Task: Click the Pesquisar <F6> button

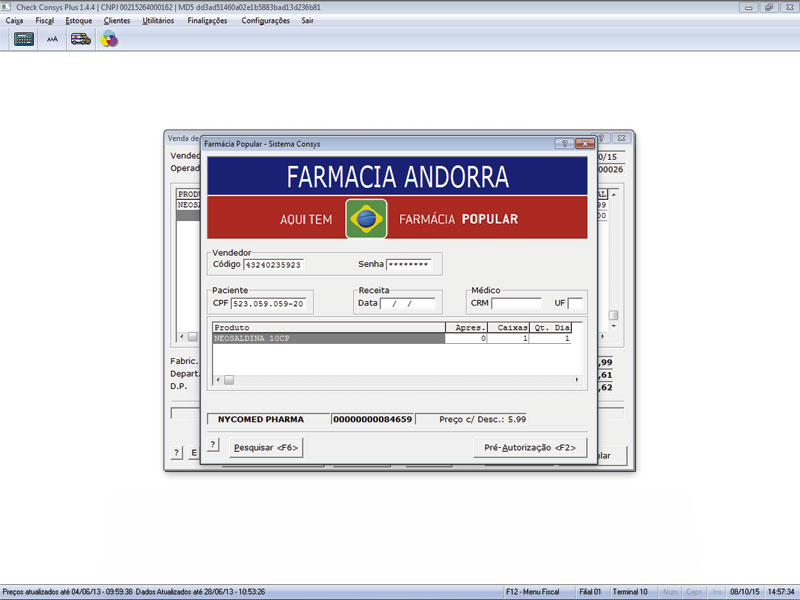Action: tap(266, 447)
